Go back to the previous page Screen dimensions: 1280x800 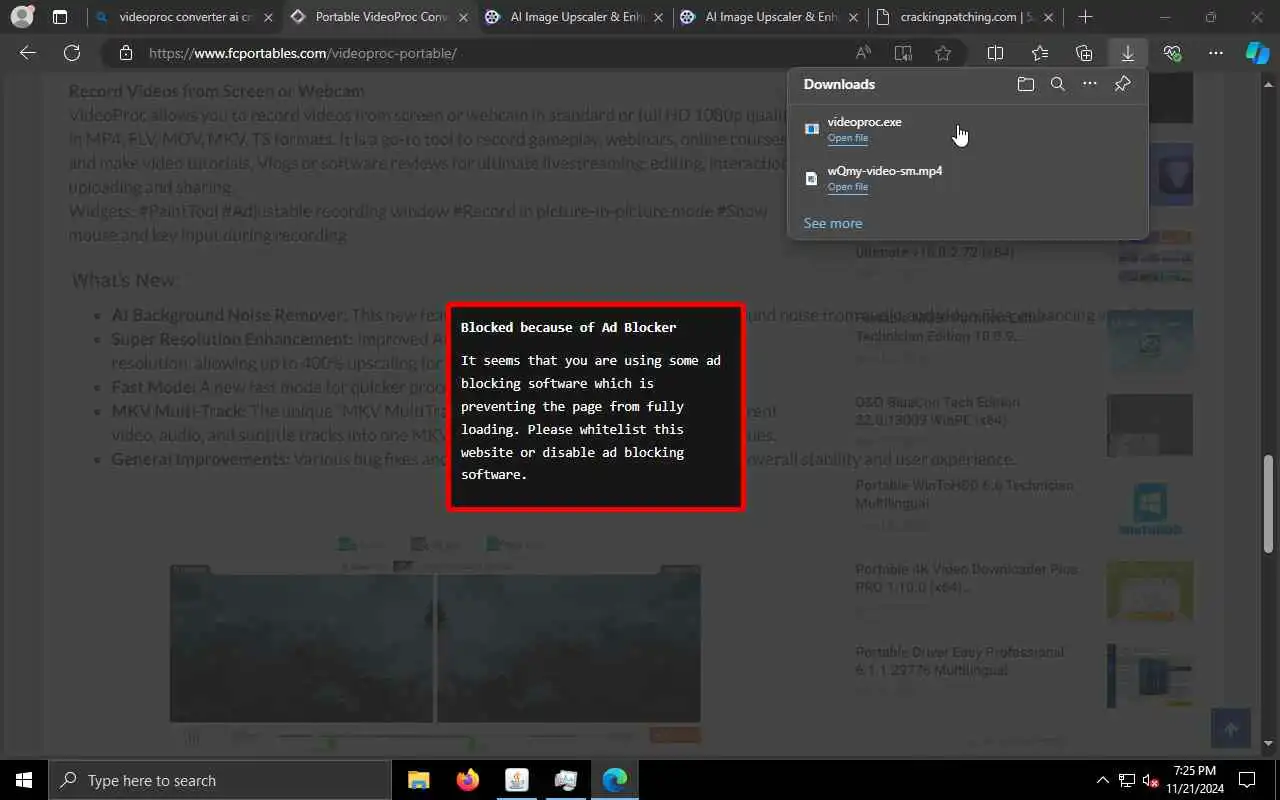pos(28,53)
